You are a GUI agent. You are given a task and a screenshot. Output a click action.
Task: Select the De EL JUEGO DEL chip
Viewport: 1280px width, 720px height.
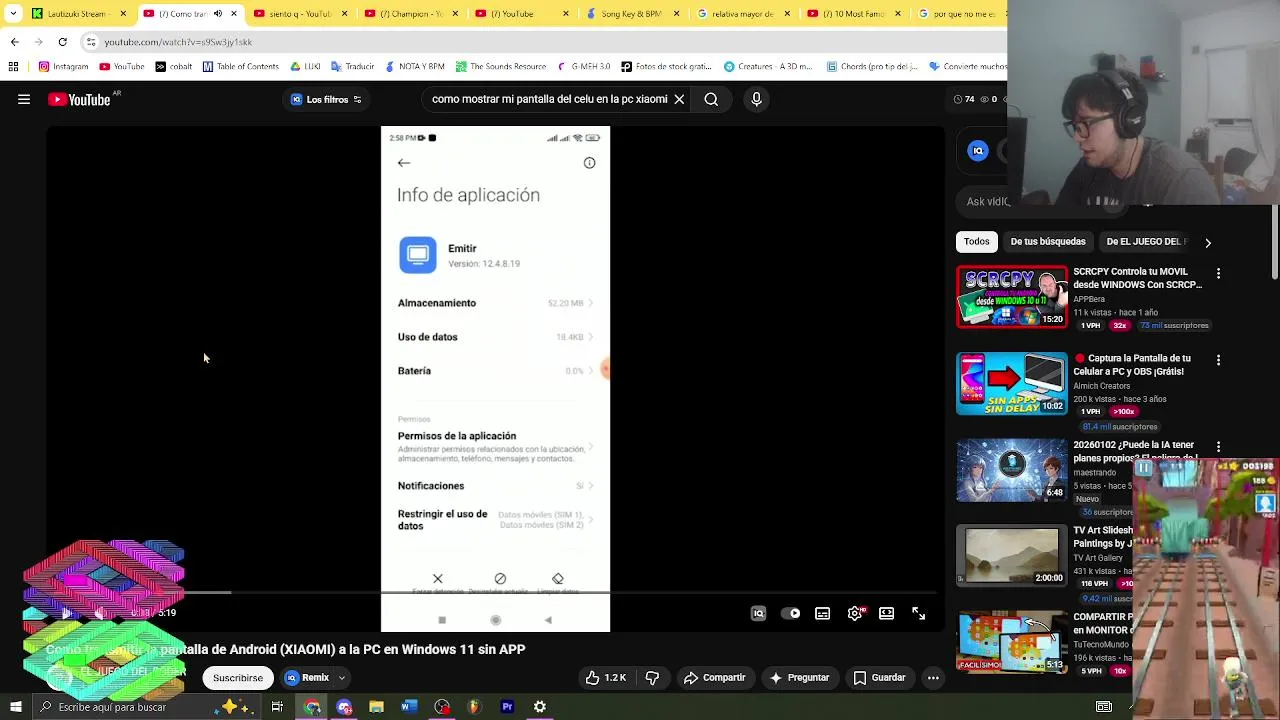[x=1146, y=242]
